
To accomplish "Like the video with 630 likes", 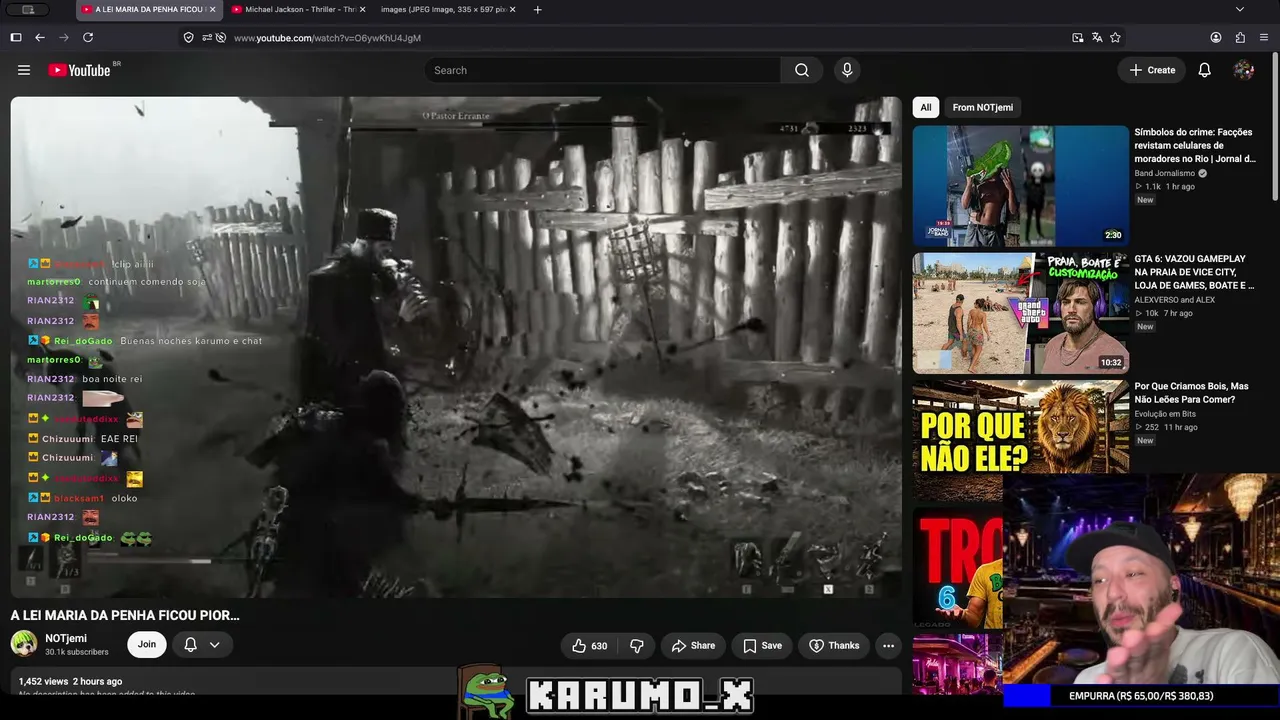I will 589,646.
